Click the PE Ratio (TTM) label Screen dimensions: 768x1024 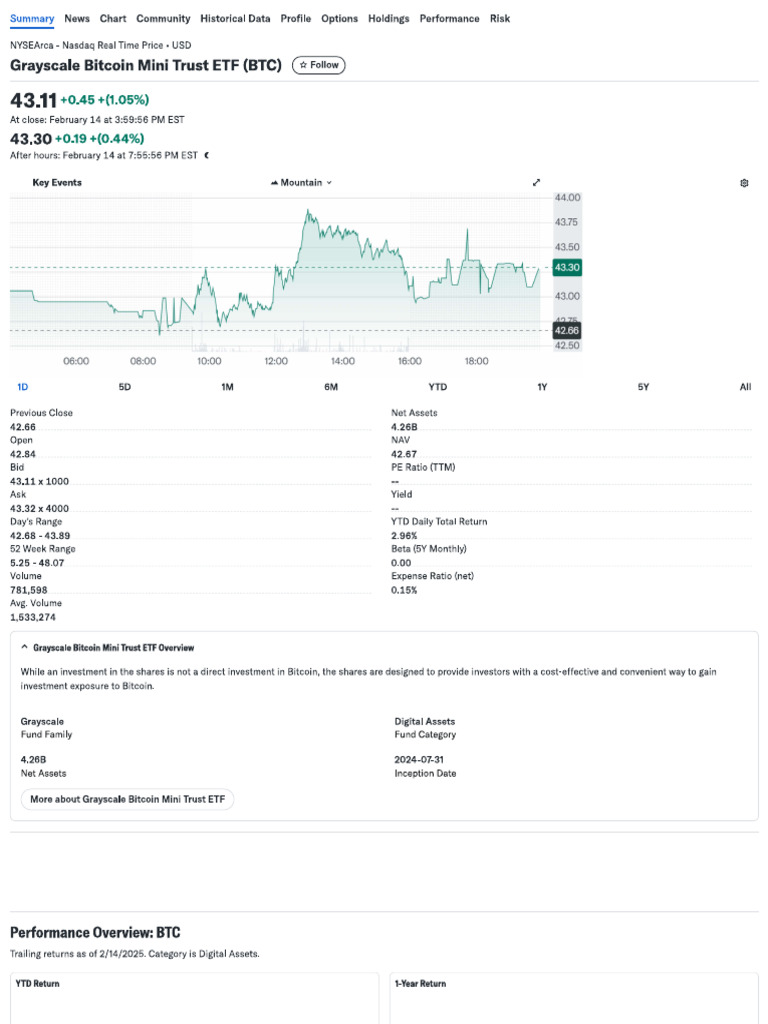423,467
